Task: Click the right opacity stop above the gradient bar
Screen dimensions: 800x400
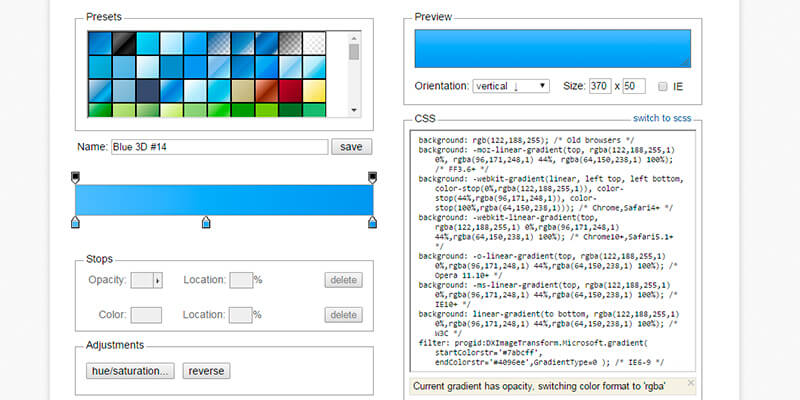Action: click(x=373, y=178)
